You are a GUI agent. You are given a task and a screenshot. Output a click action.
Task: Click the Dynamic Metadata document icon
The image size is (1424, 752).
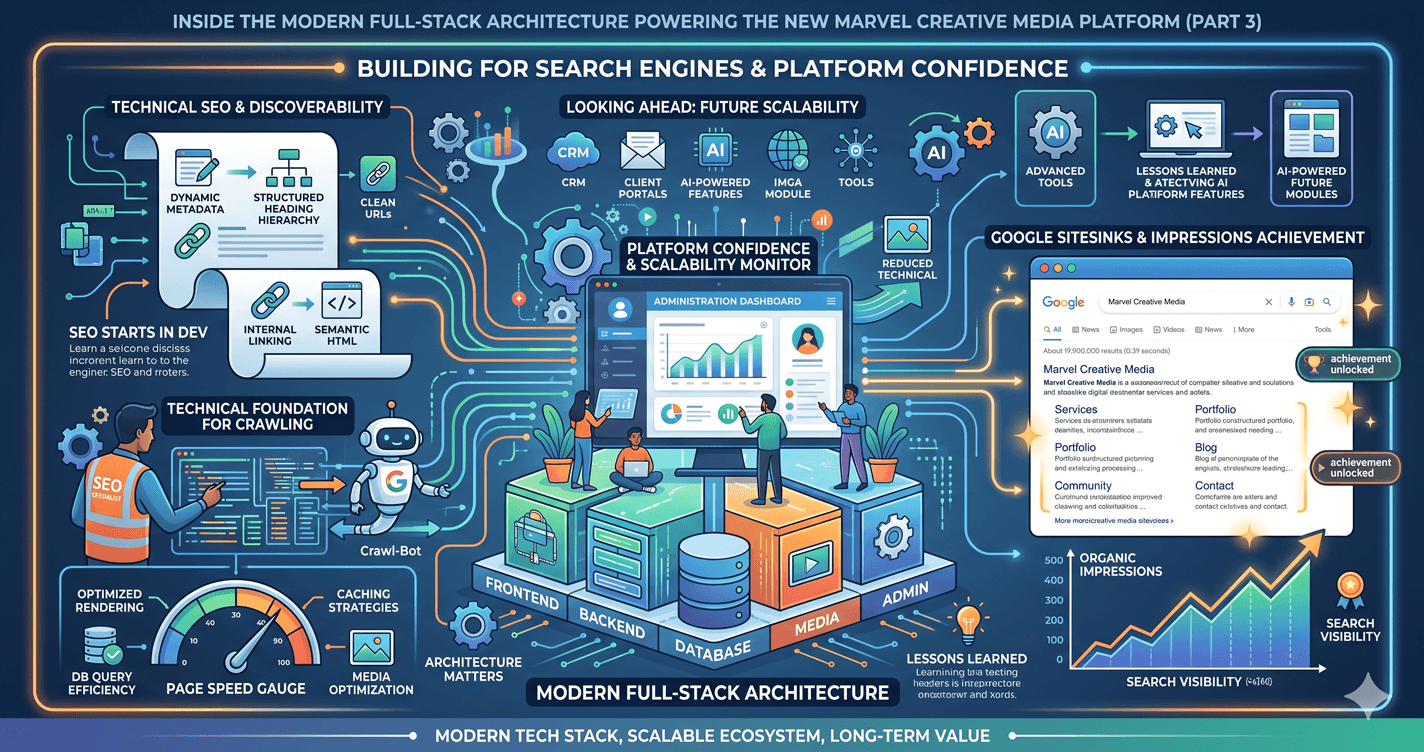pos(195,168)
